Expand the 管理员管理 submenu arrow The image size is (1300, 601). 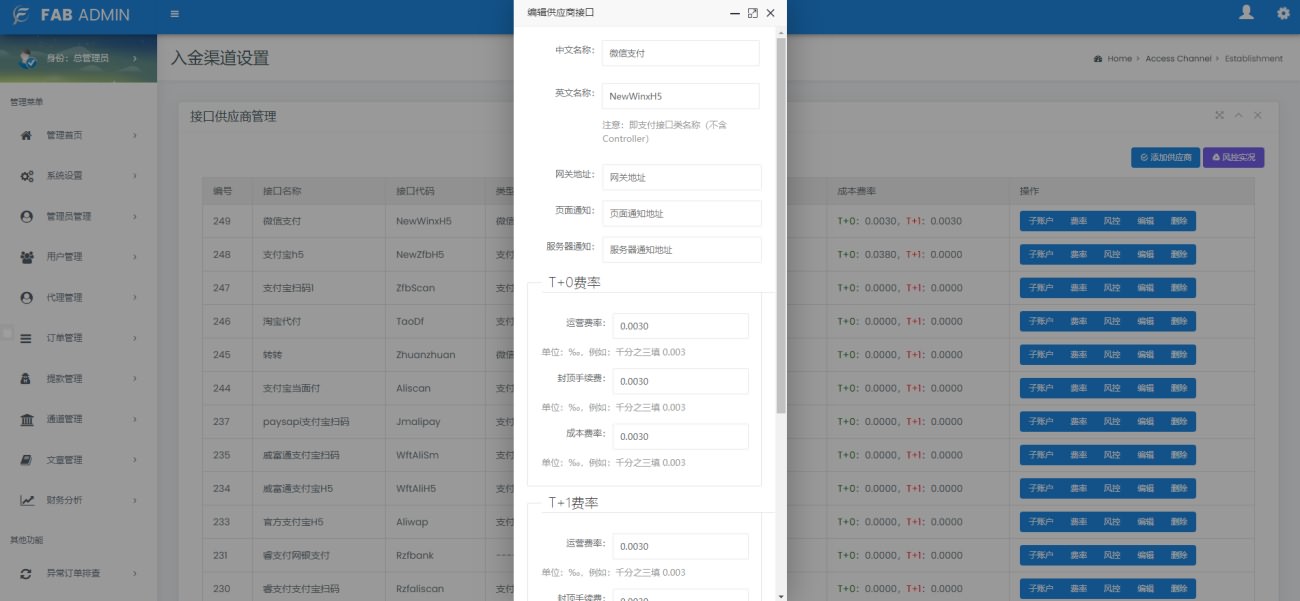(135, 216)
